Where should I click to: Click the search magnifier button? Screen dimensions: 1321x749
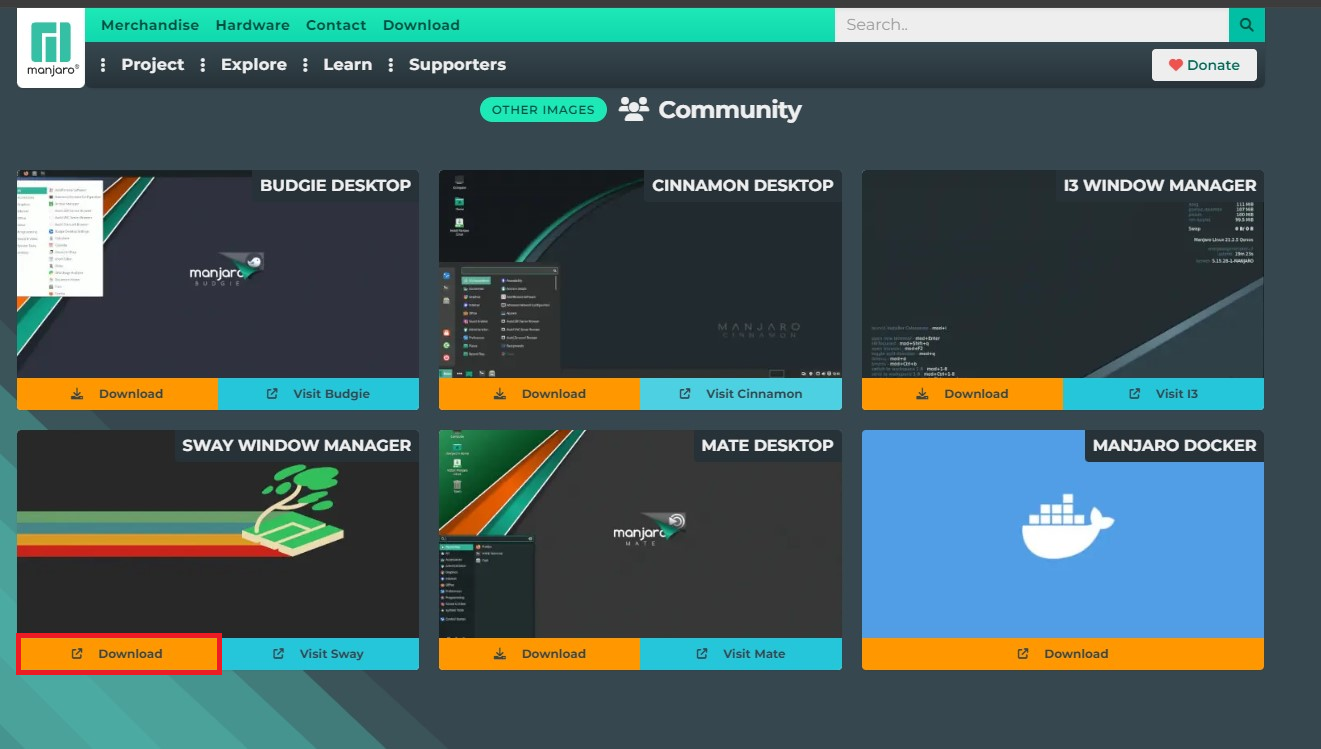pyautogui.click(x=1246, y=25)
